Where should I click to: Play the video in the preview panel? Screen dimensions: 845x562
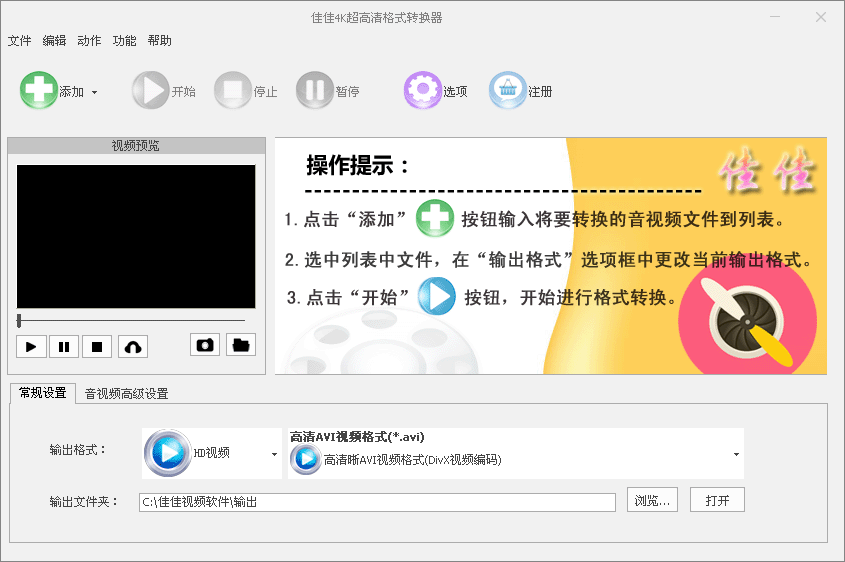pos(31,346)
